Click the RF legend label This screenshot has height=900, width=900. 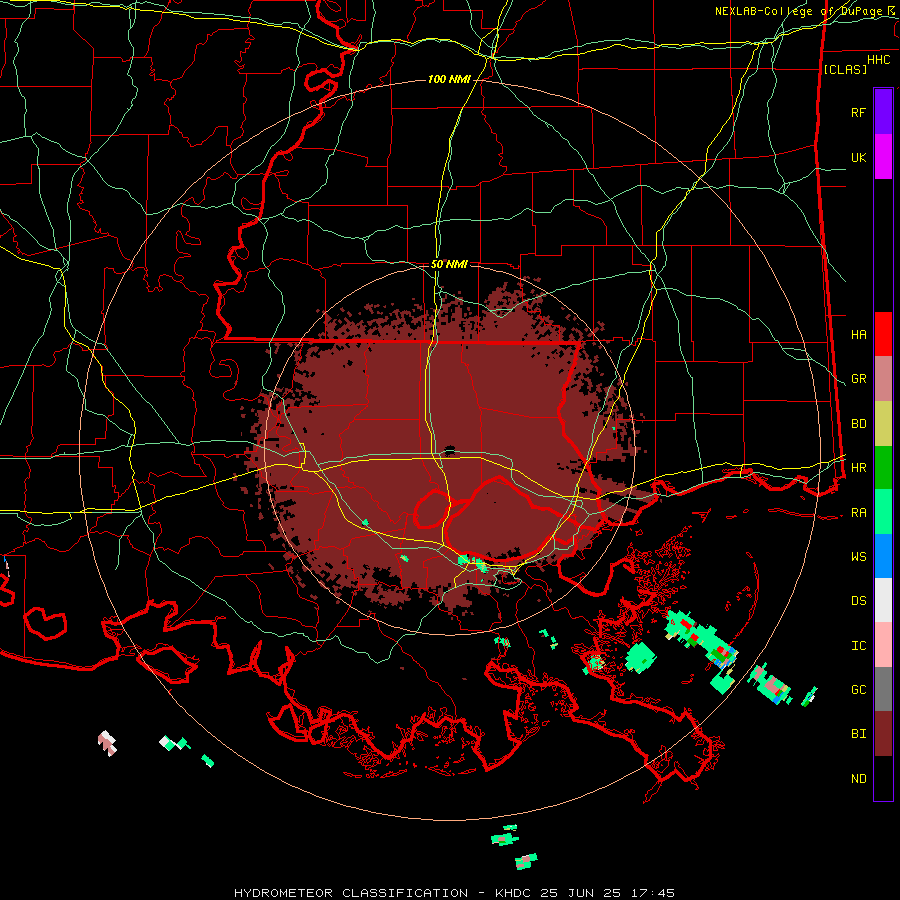pos(858,112)
